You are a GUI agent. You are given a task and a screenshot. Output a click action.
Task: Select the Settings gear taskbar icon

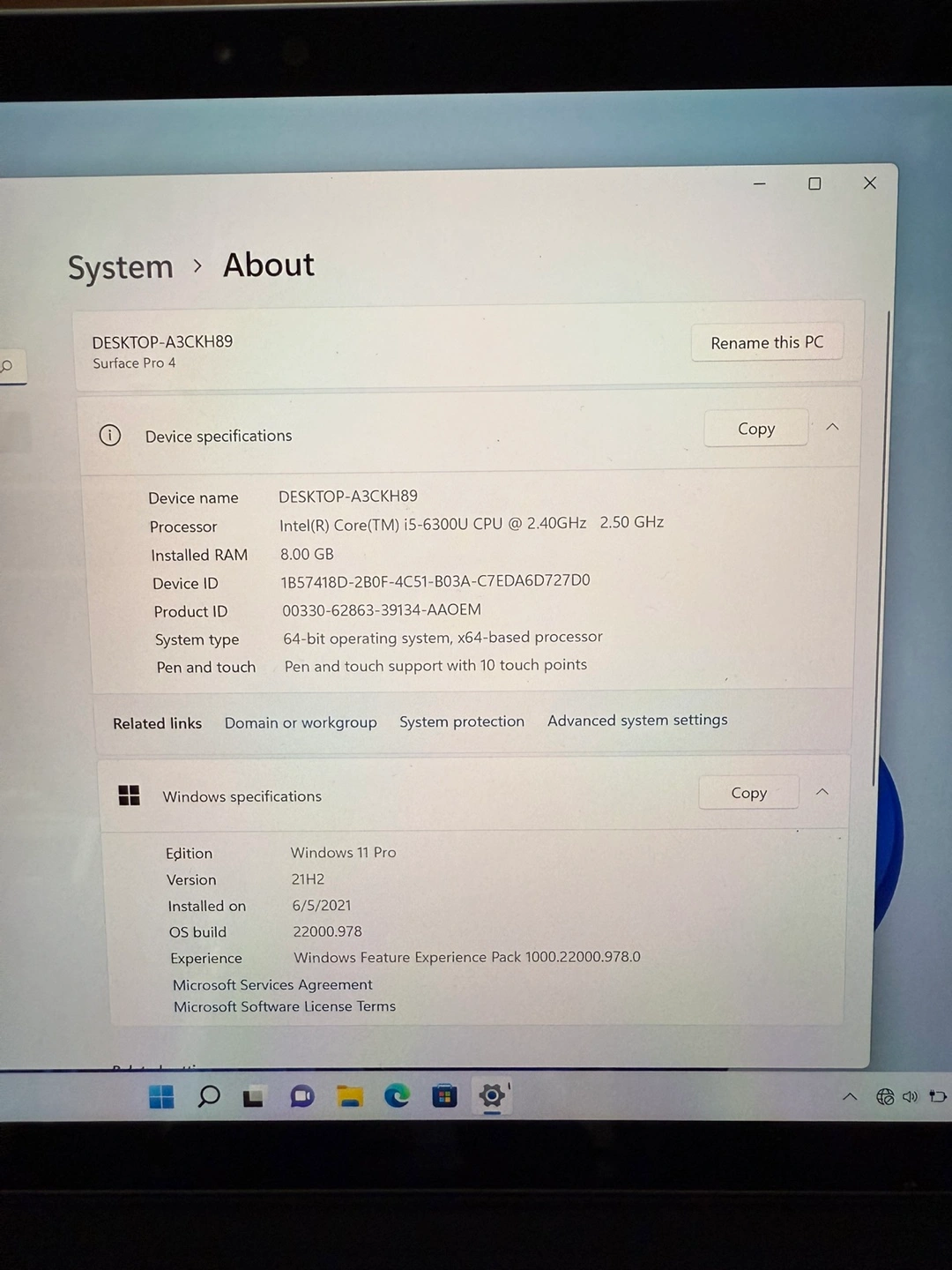(x=492, y=1095)
